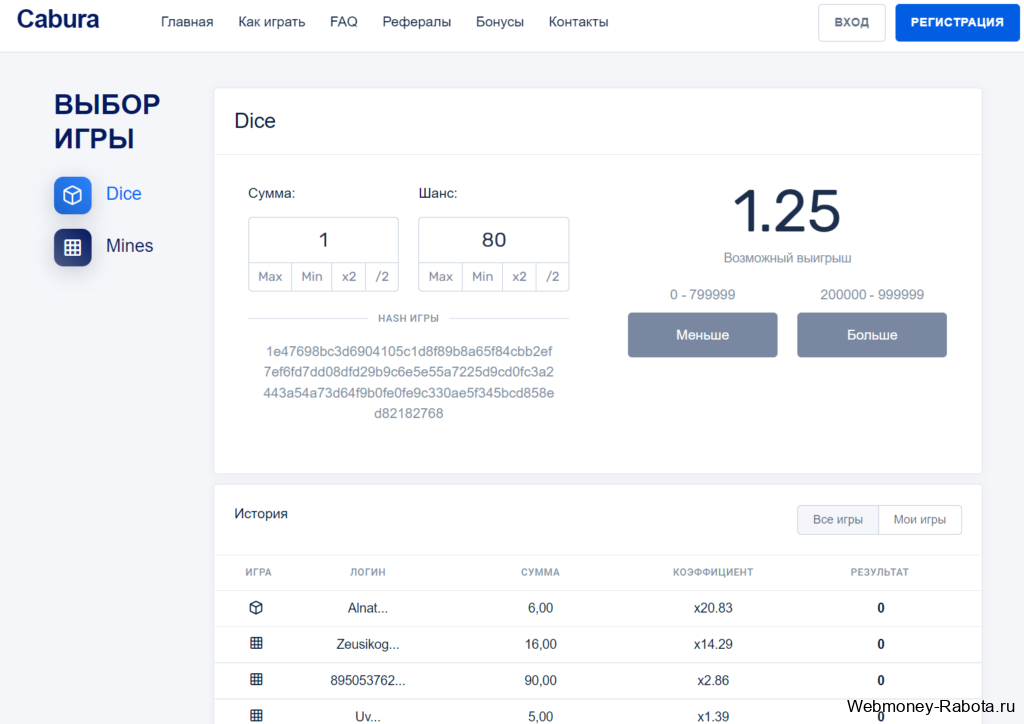
Task: Focus the Шанс chance input field
Action: pyautogui.click(x=494, y=240)
